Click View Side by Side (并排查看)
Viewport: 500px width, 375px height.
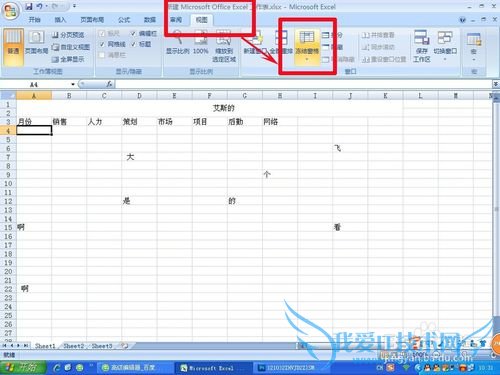[x=378, y=35]
